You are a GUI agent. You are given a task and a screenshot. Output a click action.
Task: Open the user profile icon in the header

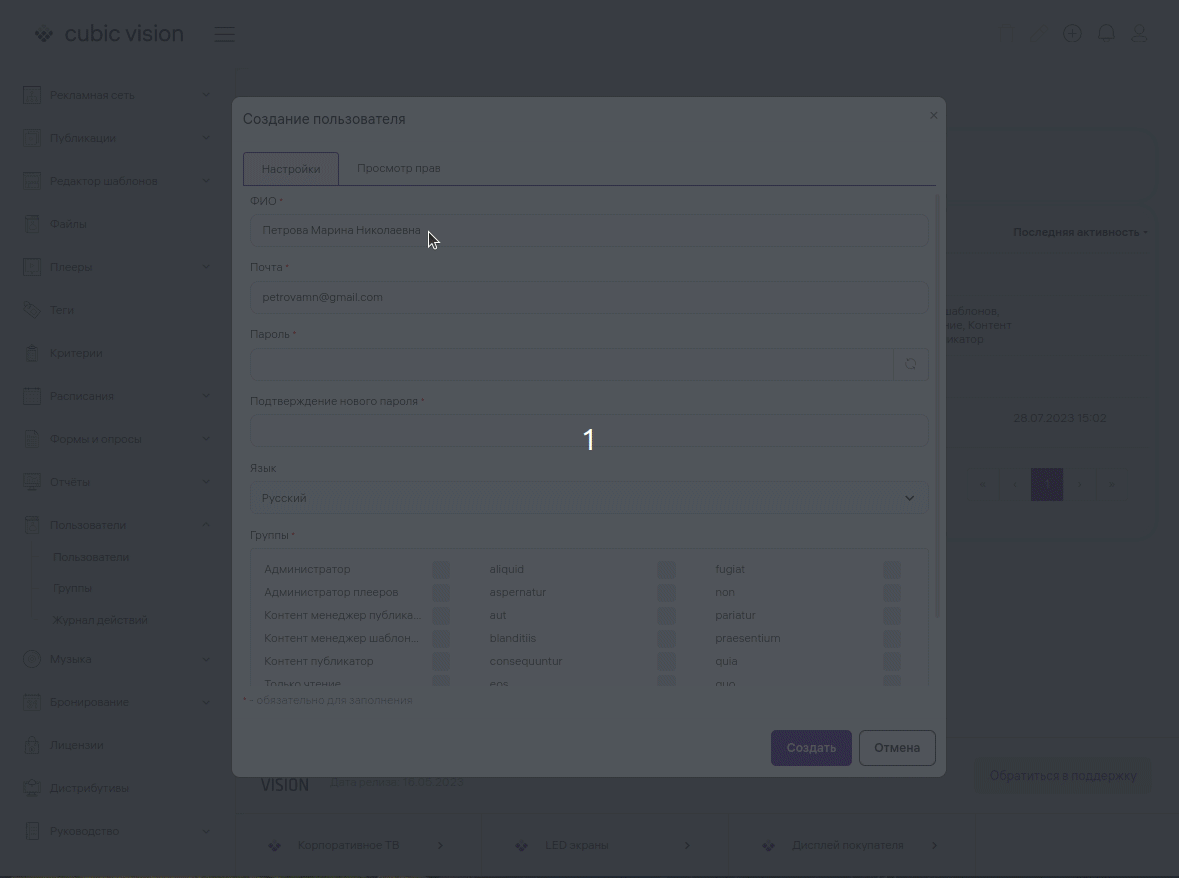pos(1139,34)
